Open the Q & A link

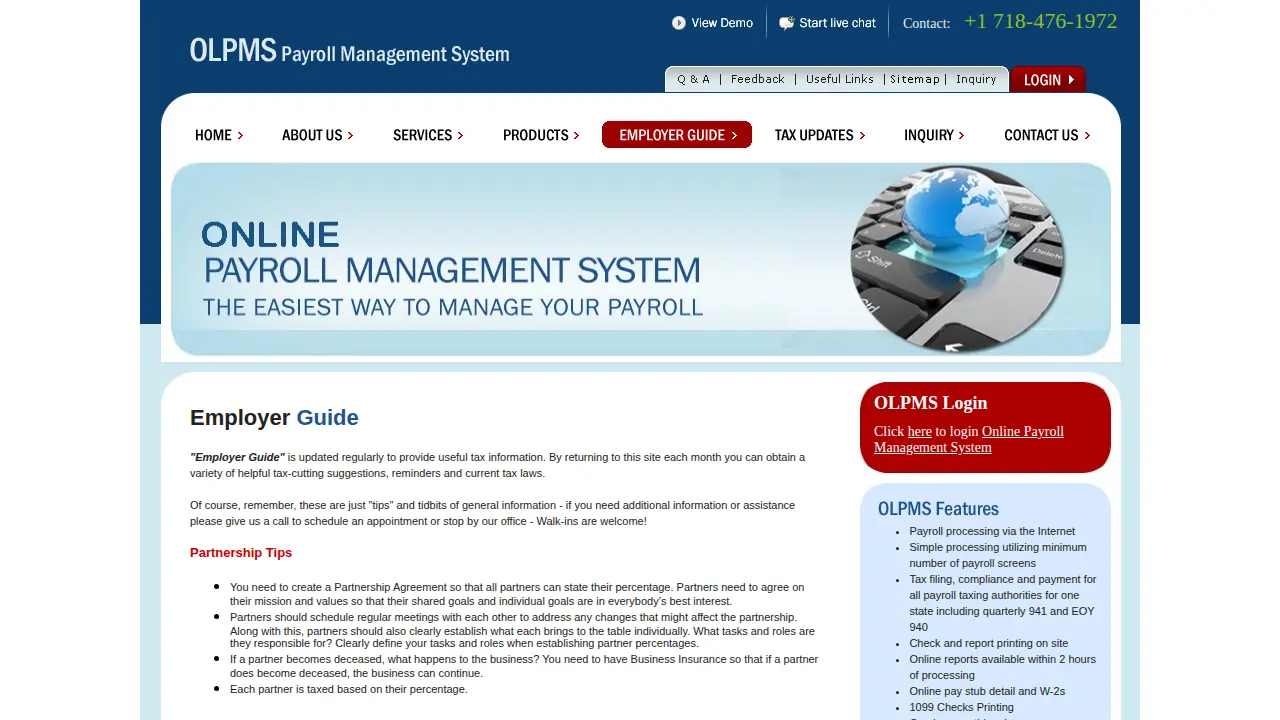click(694, 79)
